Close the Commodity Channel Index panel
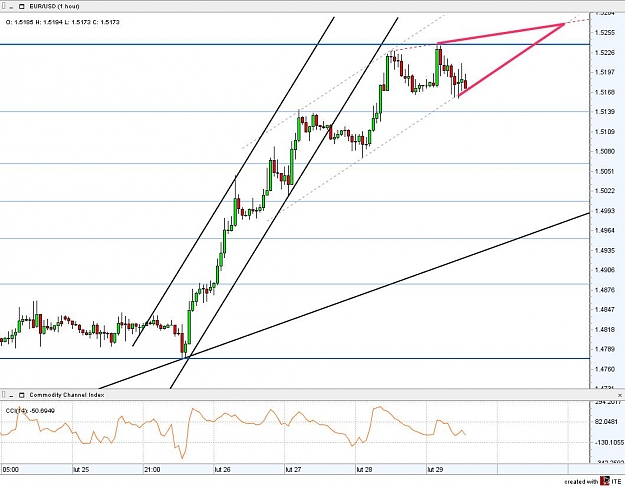This screenshot has height=486, width=625. tap(620, 395)
